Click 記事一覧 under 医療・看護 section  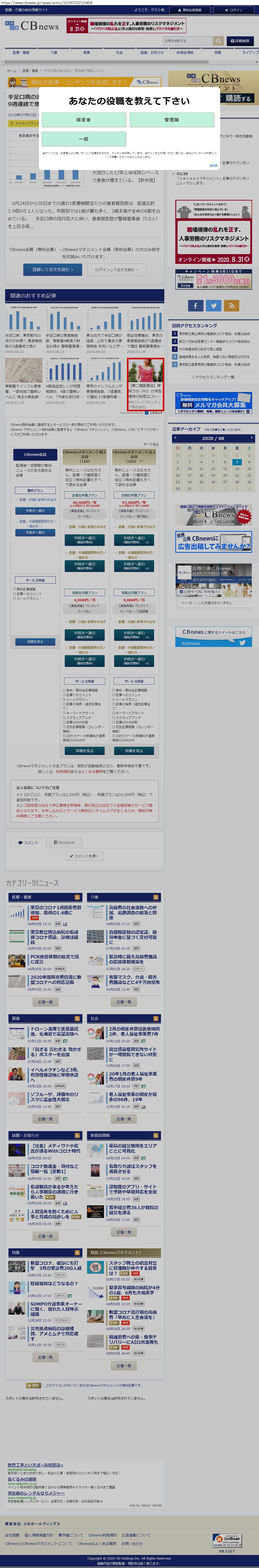[46, 1002]
